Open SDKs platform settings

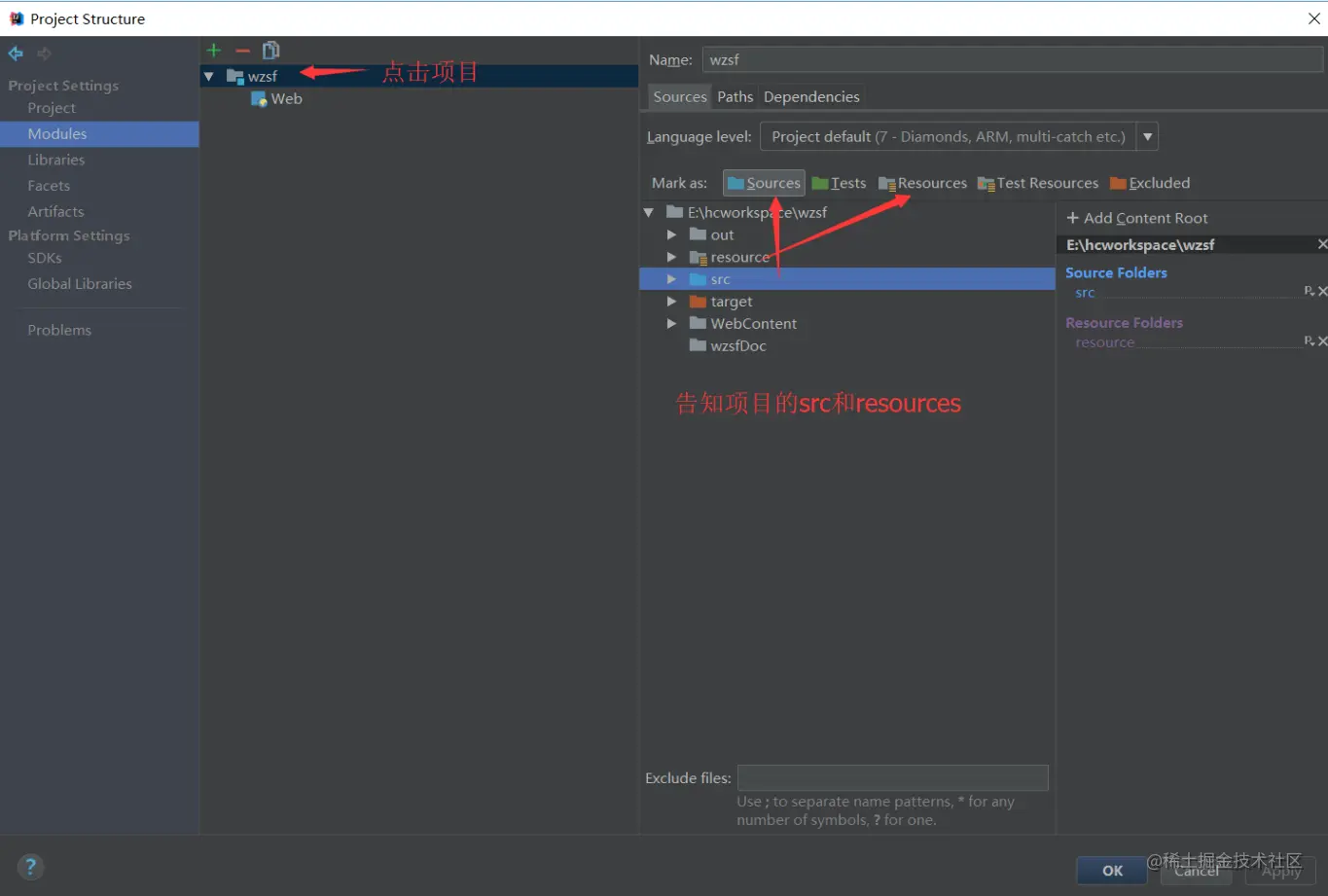click(x=45, y=258)
